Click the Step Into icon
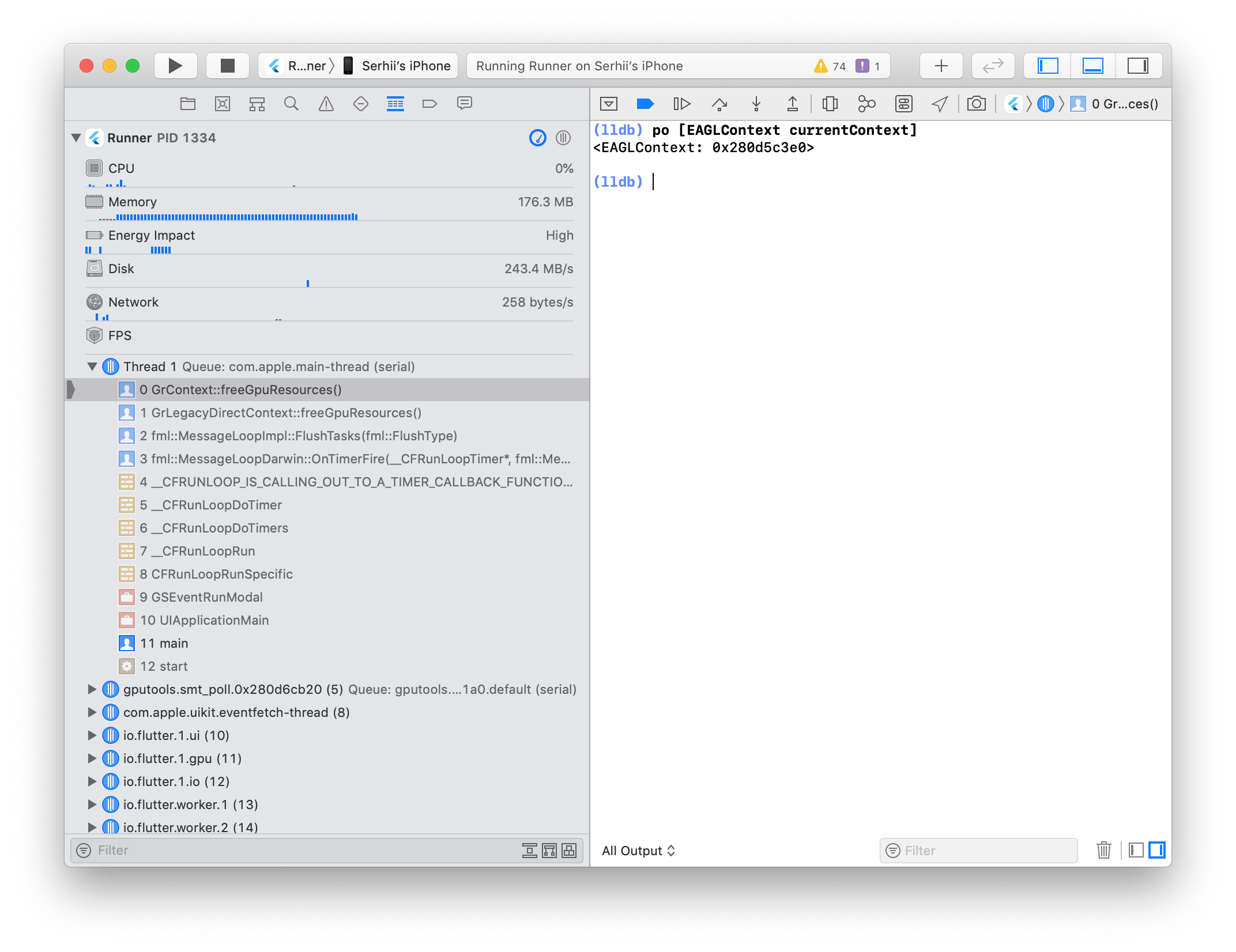 click(x=756, y=104)
